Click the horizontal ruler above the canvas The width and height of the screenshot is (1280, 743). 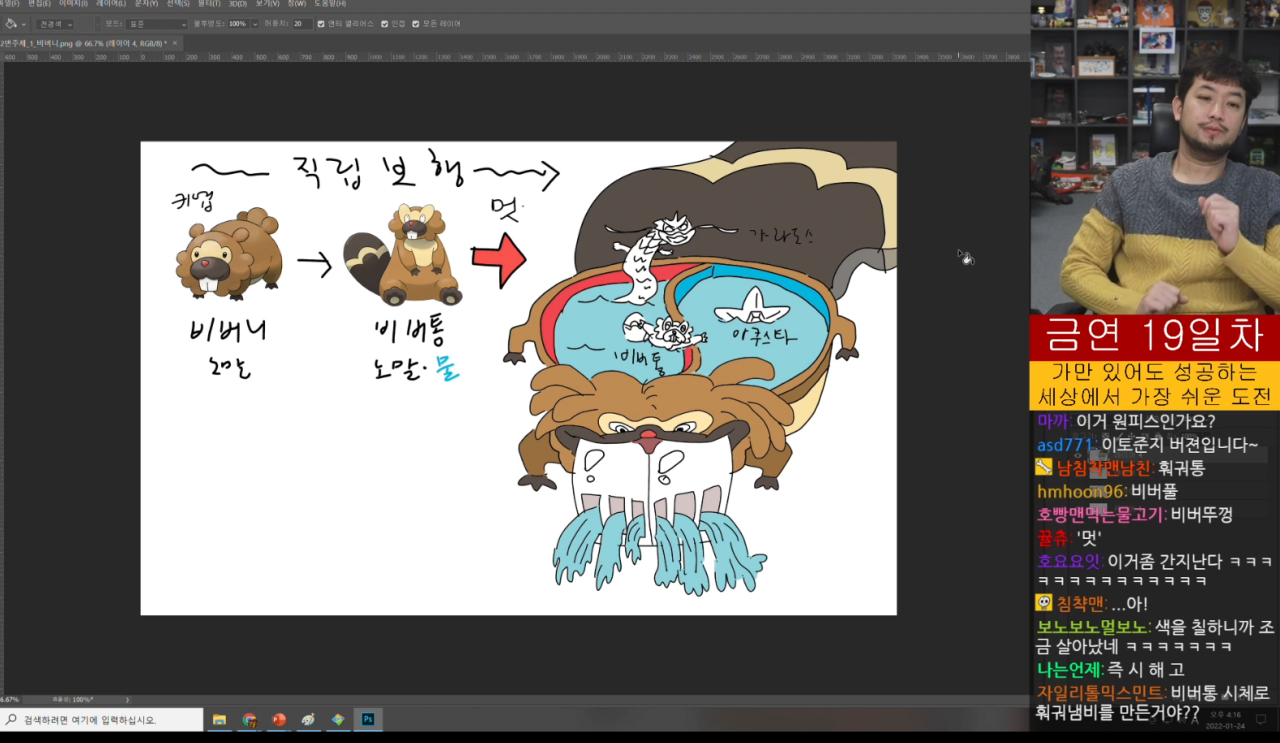pyautogui.click(x=515, y=57)
